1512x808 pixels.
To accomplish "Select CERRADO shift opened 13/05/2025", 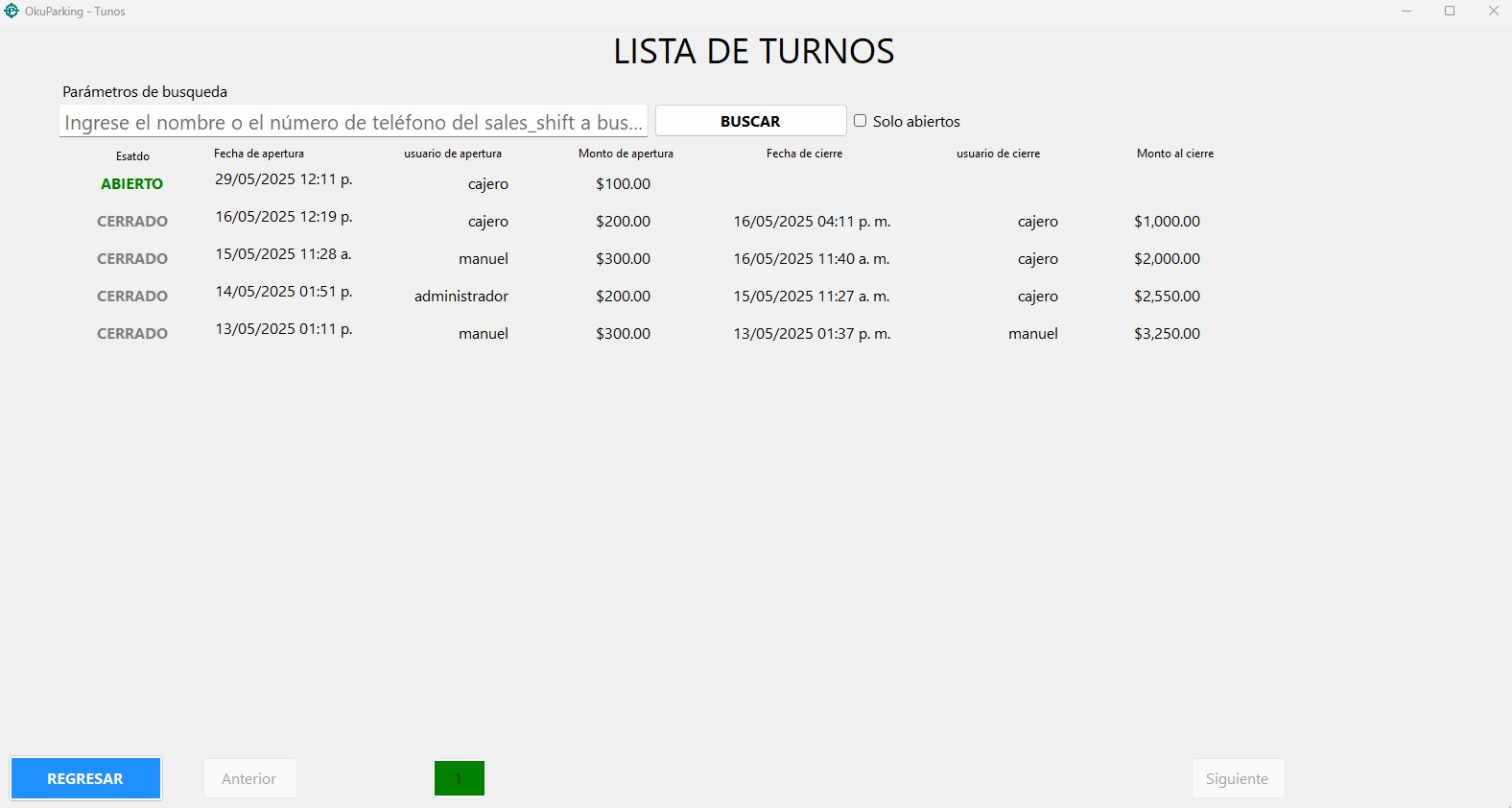I will coord(132,333).
